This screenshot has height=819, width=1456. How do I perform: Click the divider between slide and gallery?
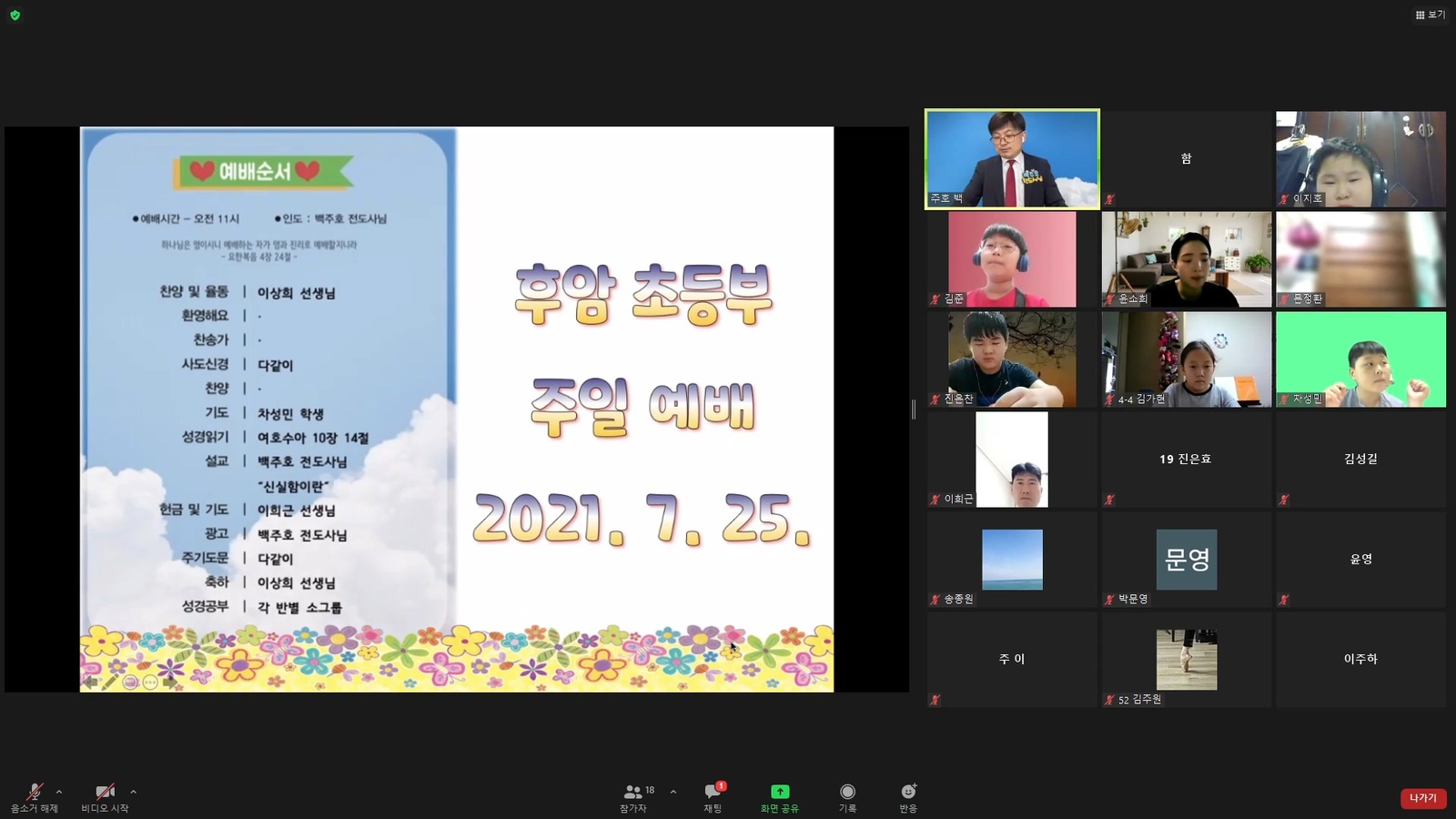(x=914, y=409)
